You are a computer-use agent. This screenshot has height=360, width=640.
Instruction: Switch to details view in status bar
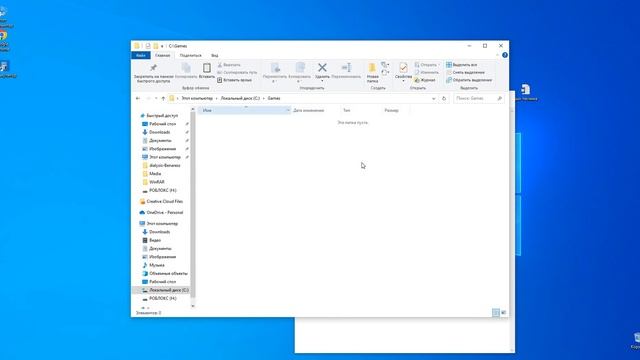point(496,313)
